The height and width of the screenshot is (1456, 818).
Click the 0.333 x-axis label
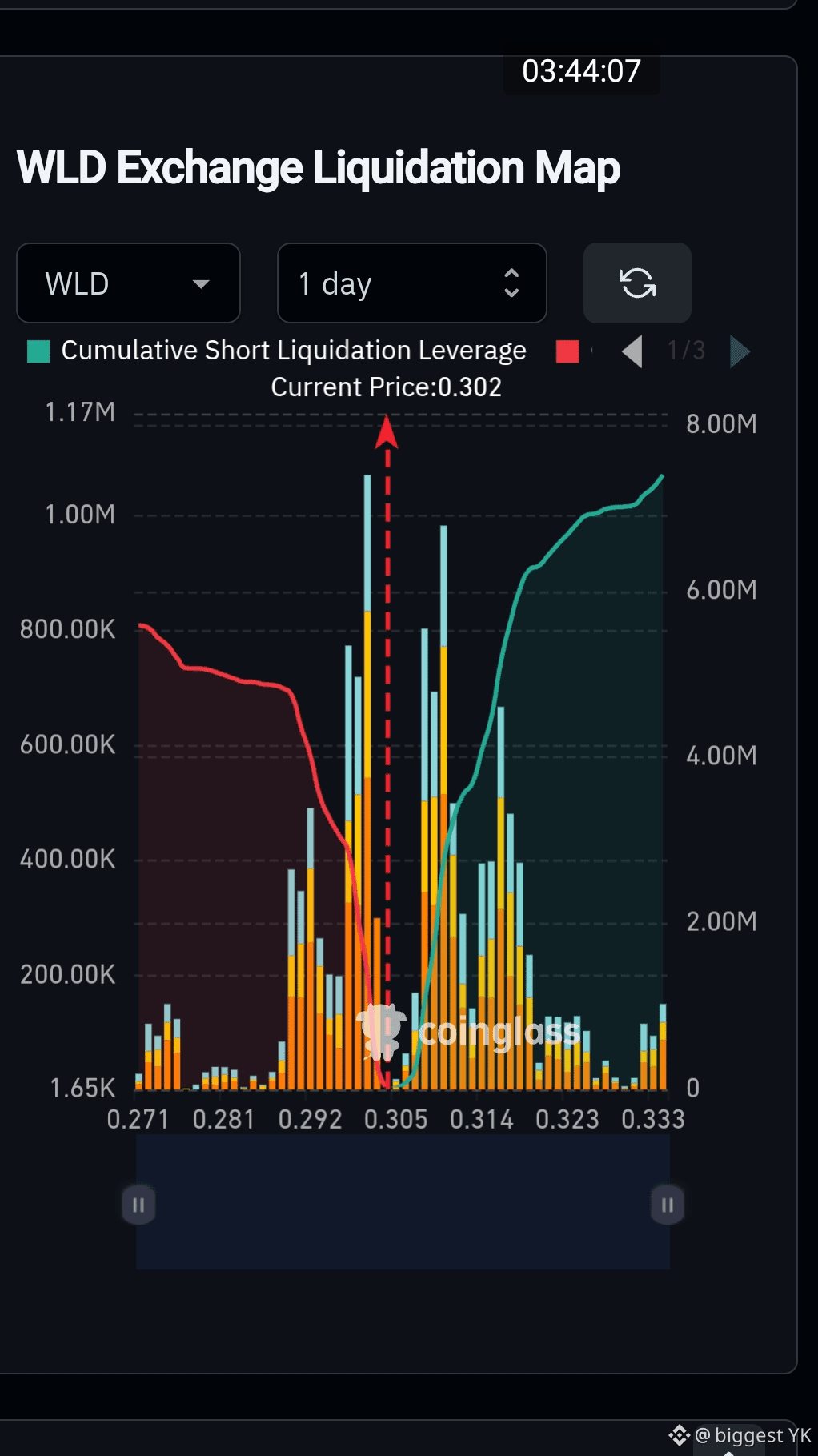click(x=653, y=1119)
